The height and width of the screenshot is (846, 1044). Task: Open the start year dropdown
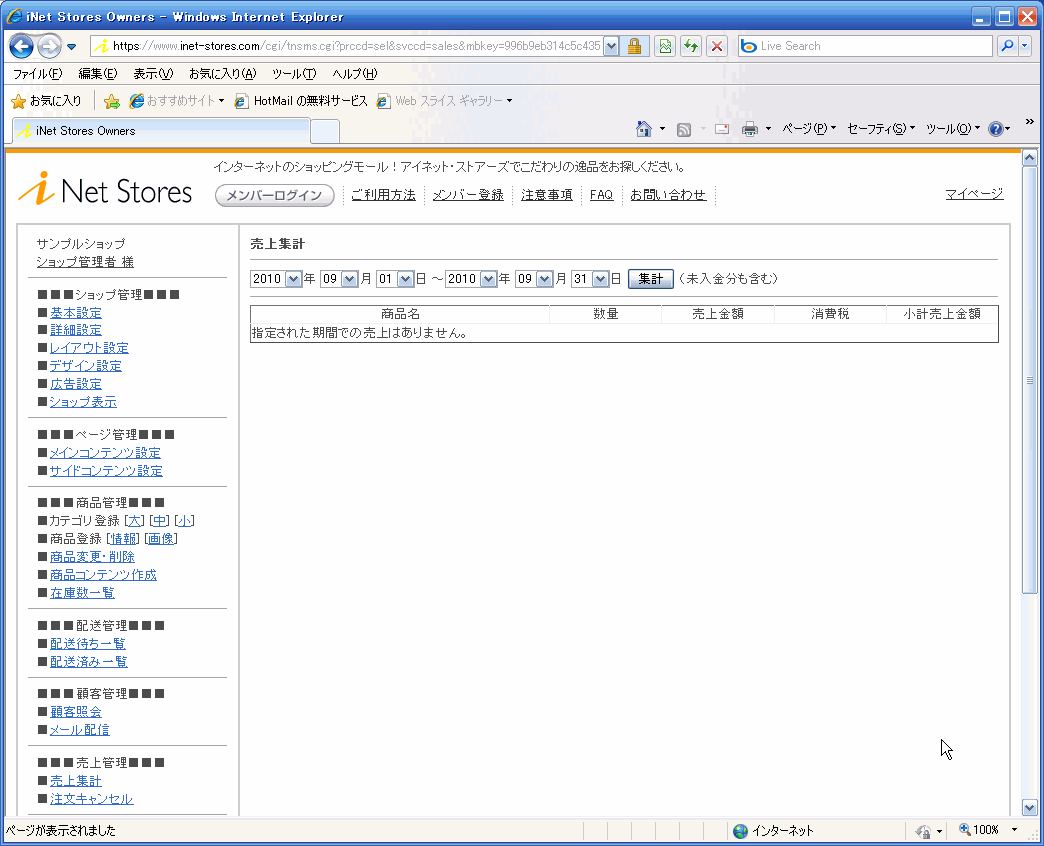pos(293,279)
